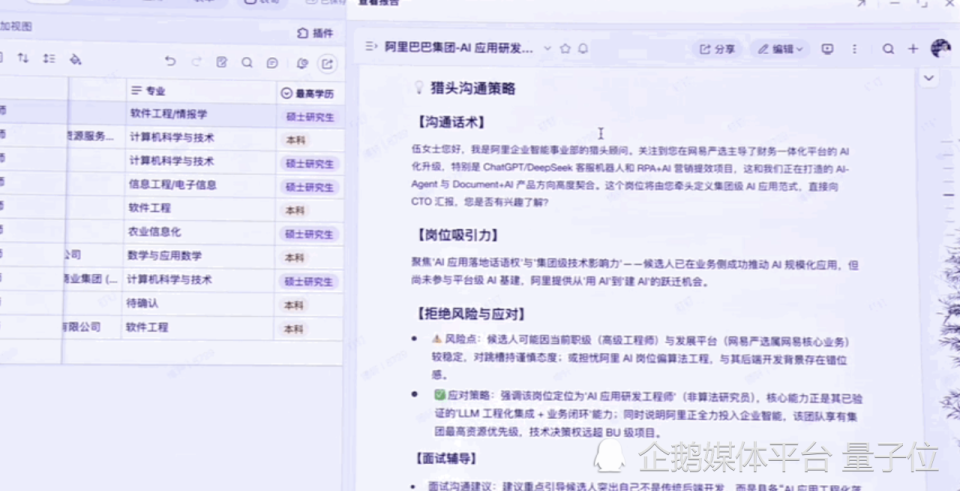The height and width of the screenshot is (491, 960).
Task: Click the plus icon to create new
Action: (913, 49)
